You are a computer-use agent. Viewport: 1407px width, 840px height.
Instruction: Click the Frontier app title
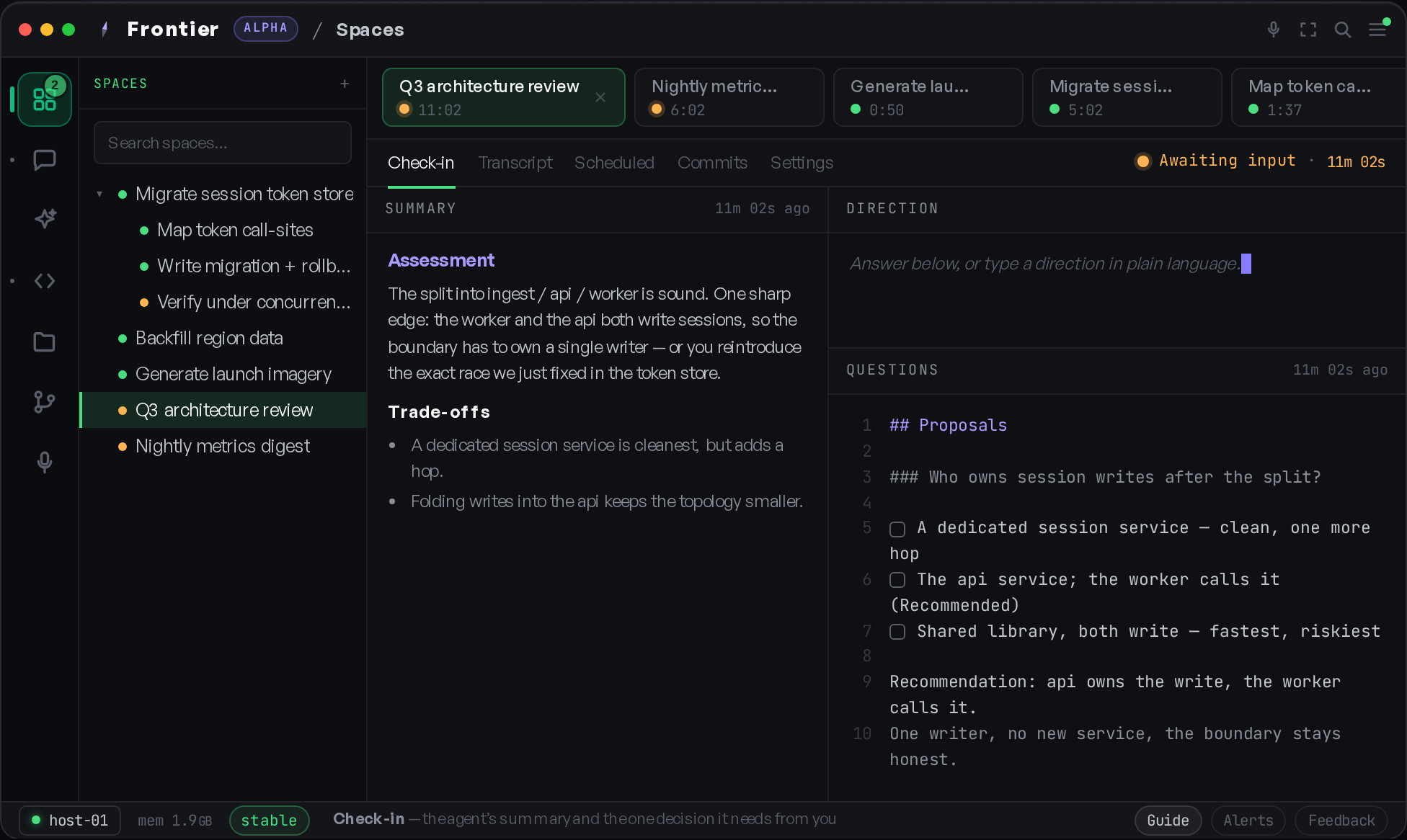click(x=173, y=29)
